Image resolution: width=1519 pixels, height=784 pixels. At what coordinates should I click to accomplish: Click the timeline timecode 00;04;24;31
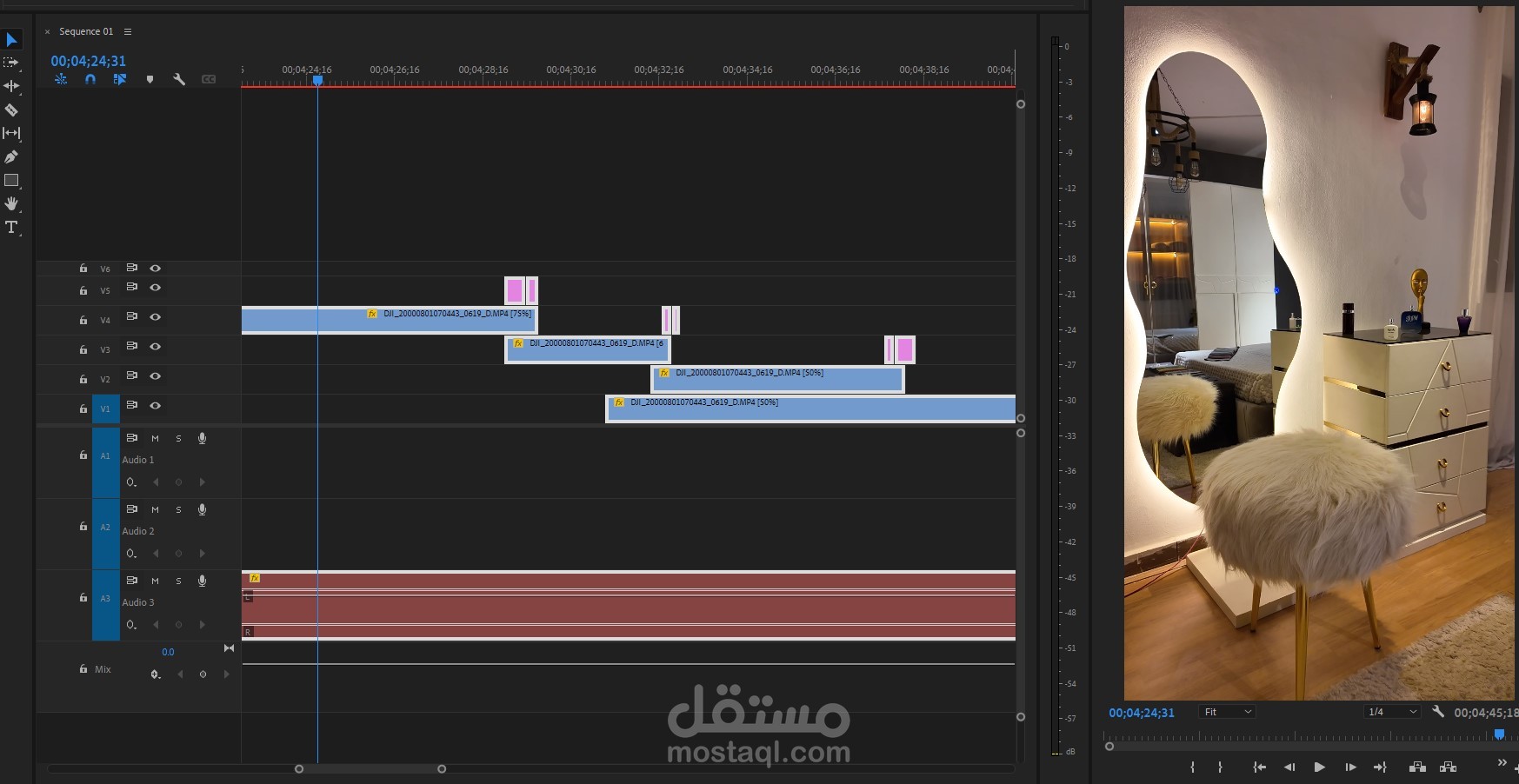88,61
